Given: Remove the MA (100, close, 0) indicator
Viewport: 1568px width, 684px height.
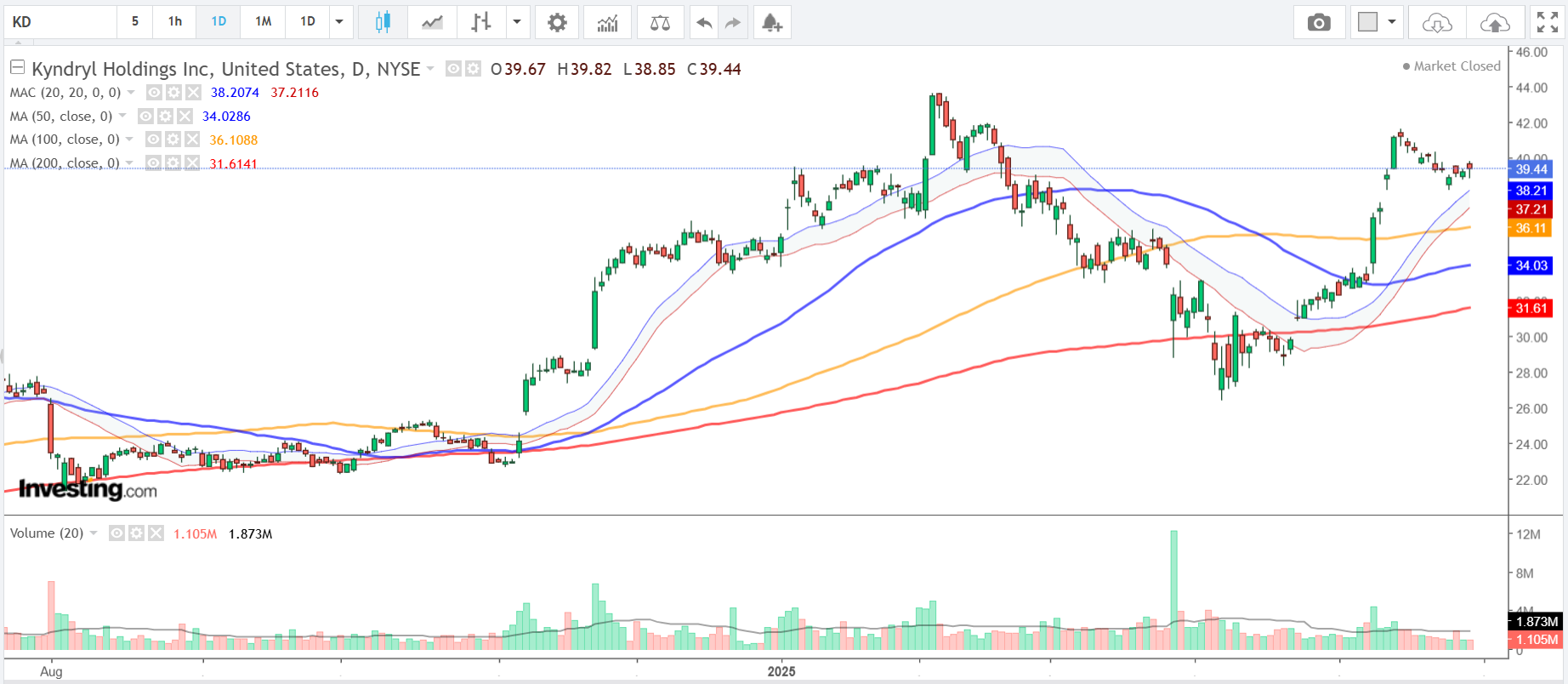Looking at the screenshot, I should click(192, 140).
